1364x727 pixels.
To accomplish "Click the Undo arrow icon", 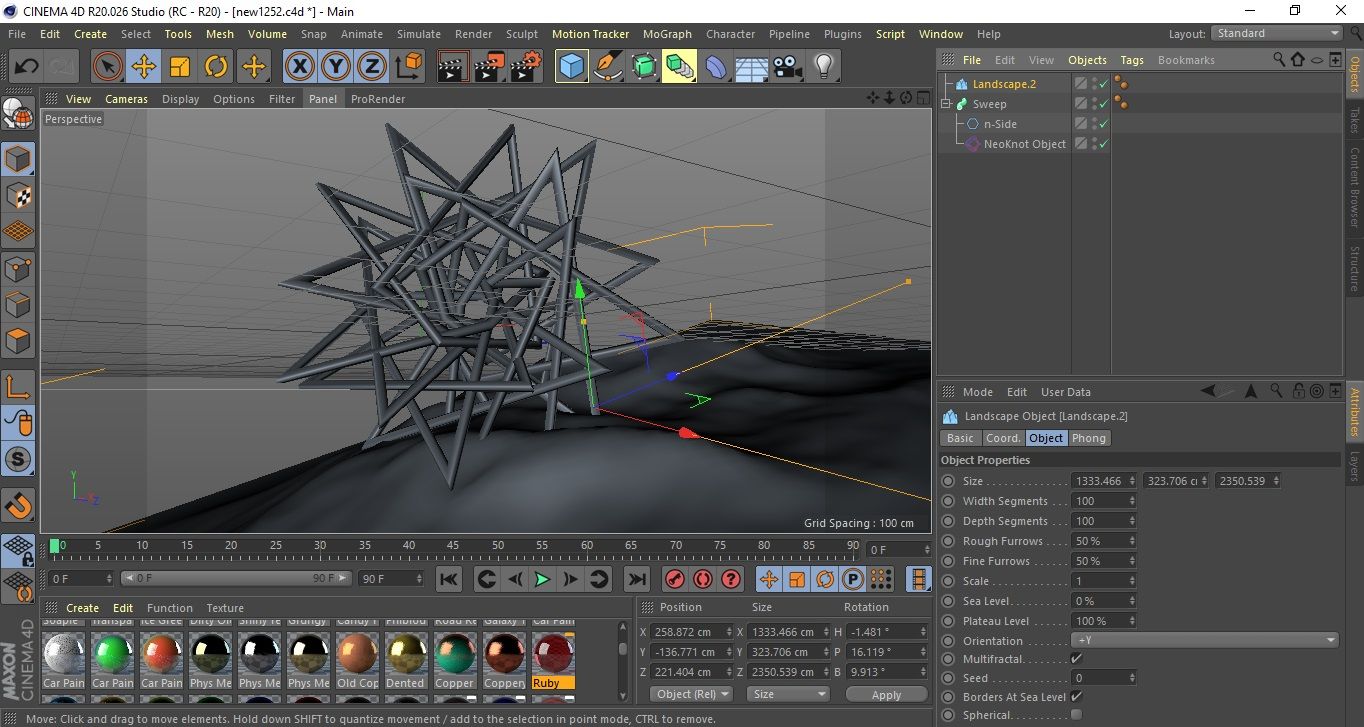I will tap(27, 67).
